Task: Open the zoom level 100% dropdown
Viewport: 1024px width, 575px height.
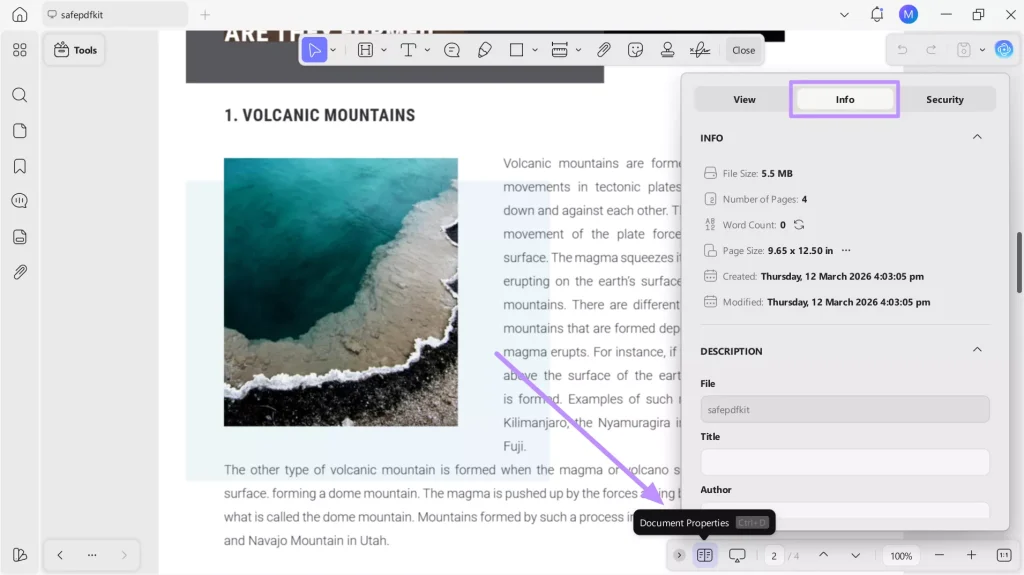Action: click(901, 556)
